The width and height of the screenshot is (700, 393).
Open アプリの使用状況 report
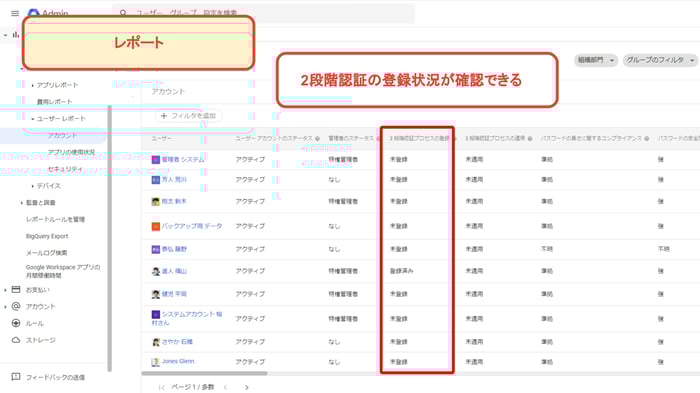point(71,152)
